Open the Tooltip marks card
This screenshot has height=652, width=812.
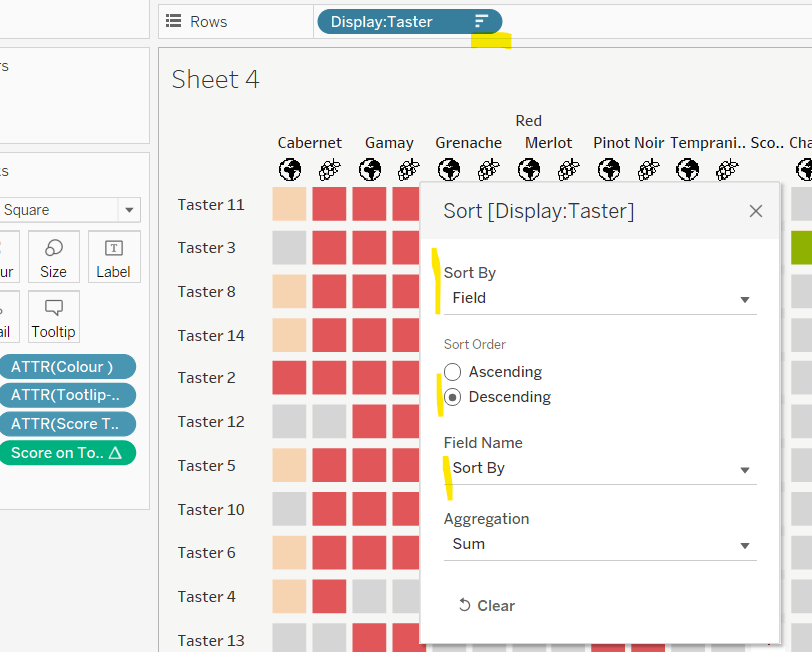(x=54, y=317)
